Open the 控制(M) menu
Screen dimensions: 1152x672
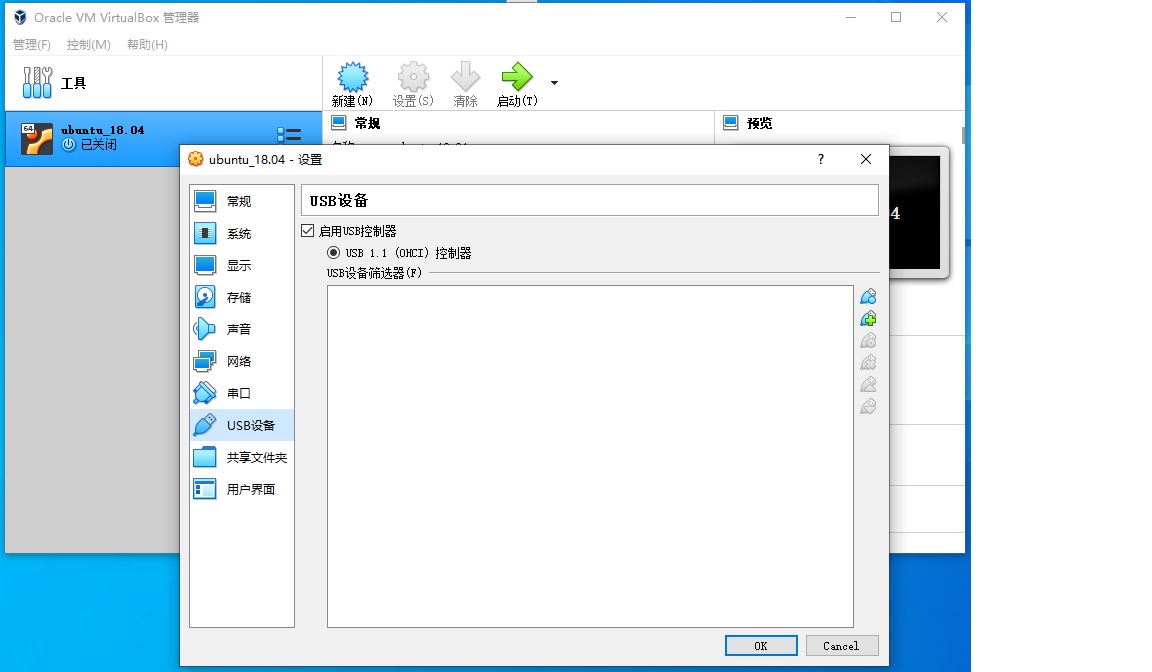89,45
